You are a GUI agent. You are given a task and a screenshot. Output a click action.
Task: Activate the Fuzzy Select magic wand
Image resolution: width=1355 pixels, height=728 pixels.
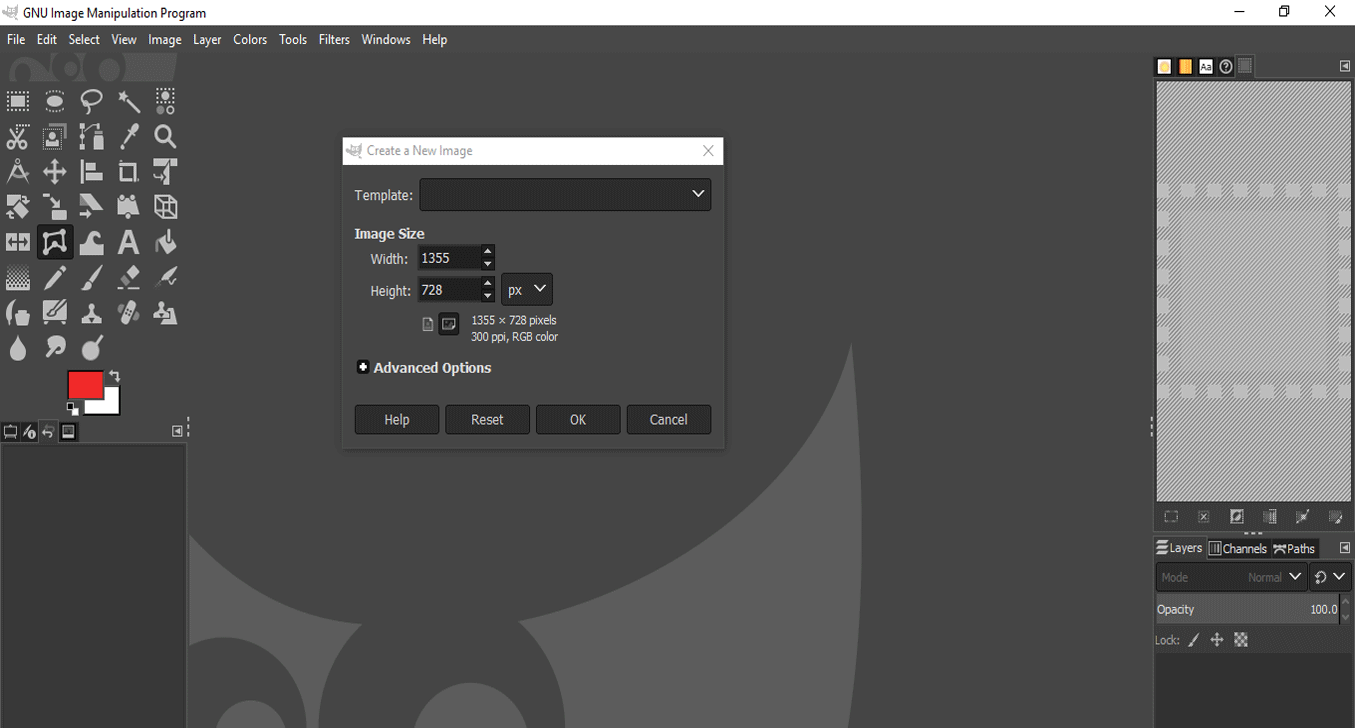point(129,100)
